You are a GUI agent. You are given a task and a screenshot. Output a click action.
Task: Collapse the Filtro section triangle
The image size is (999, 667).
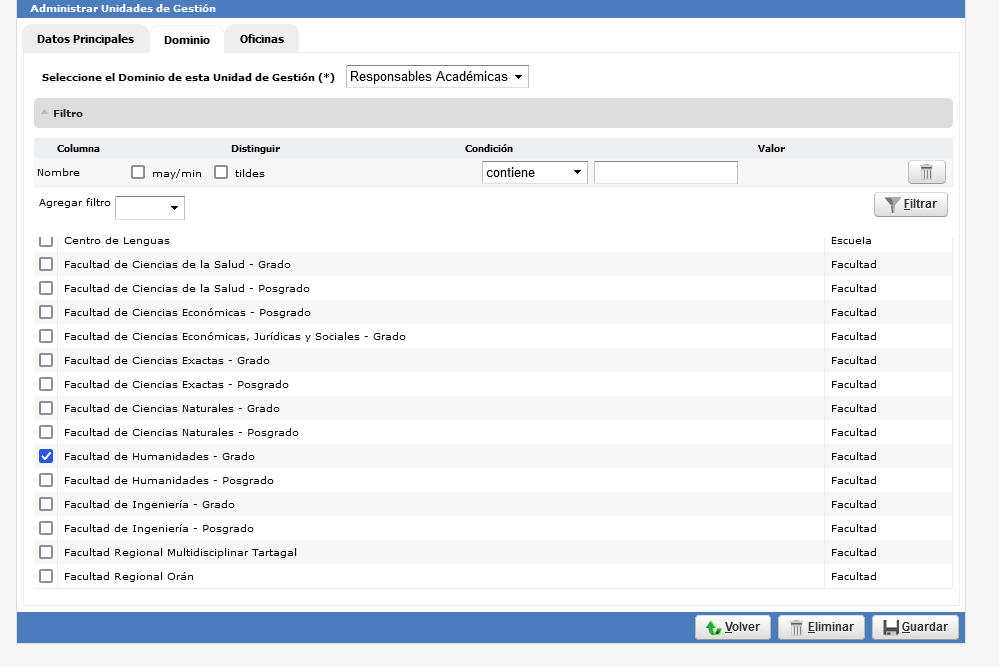click(x=45, y=113)
